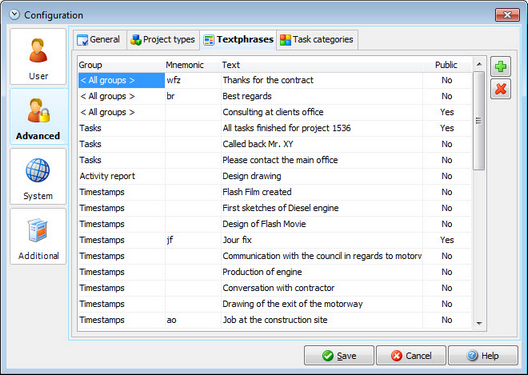The height and width of the screenshot is (375, 528).
Task: Click the scrollbar up arrow
Action: click(x=479, y=64)
